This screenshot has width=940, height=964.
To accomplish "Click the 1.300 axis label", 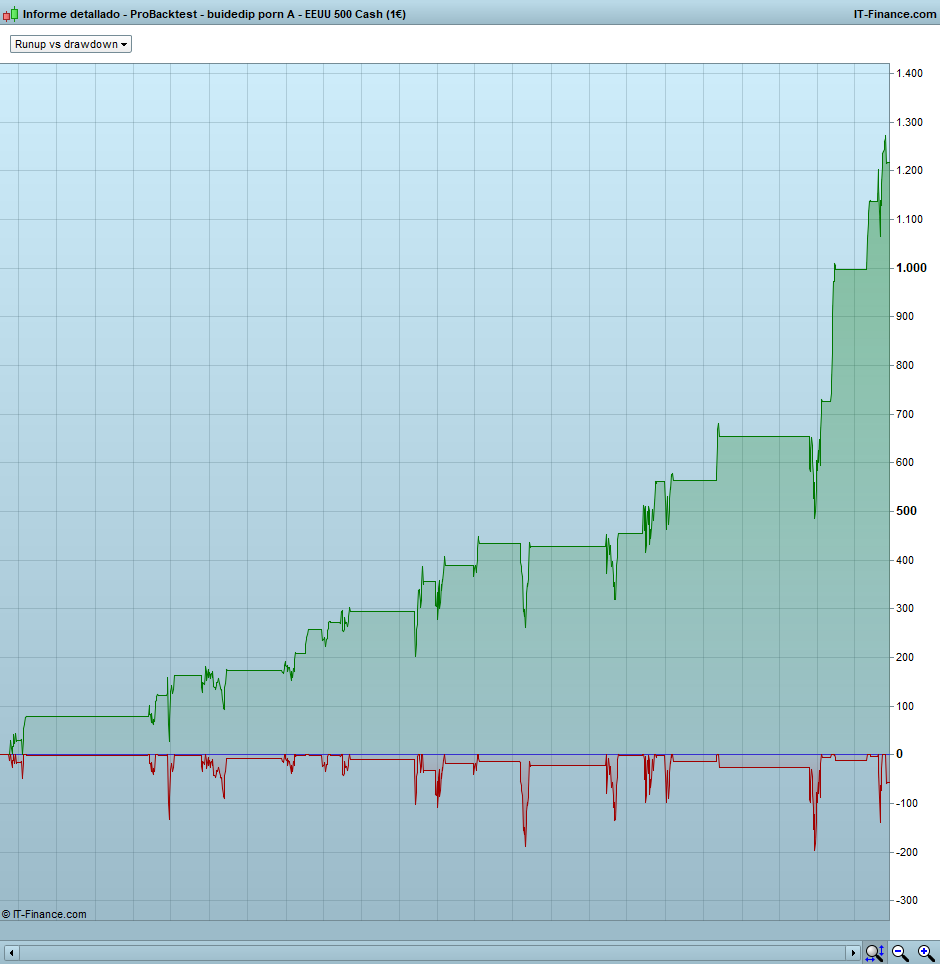I will 909,122.
